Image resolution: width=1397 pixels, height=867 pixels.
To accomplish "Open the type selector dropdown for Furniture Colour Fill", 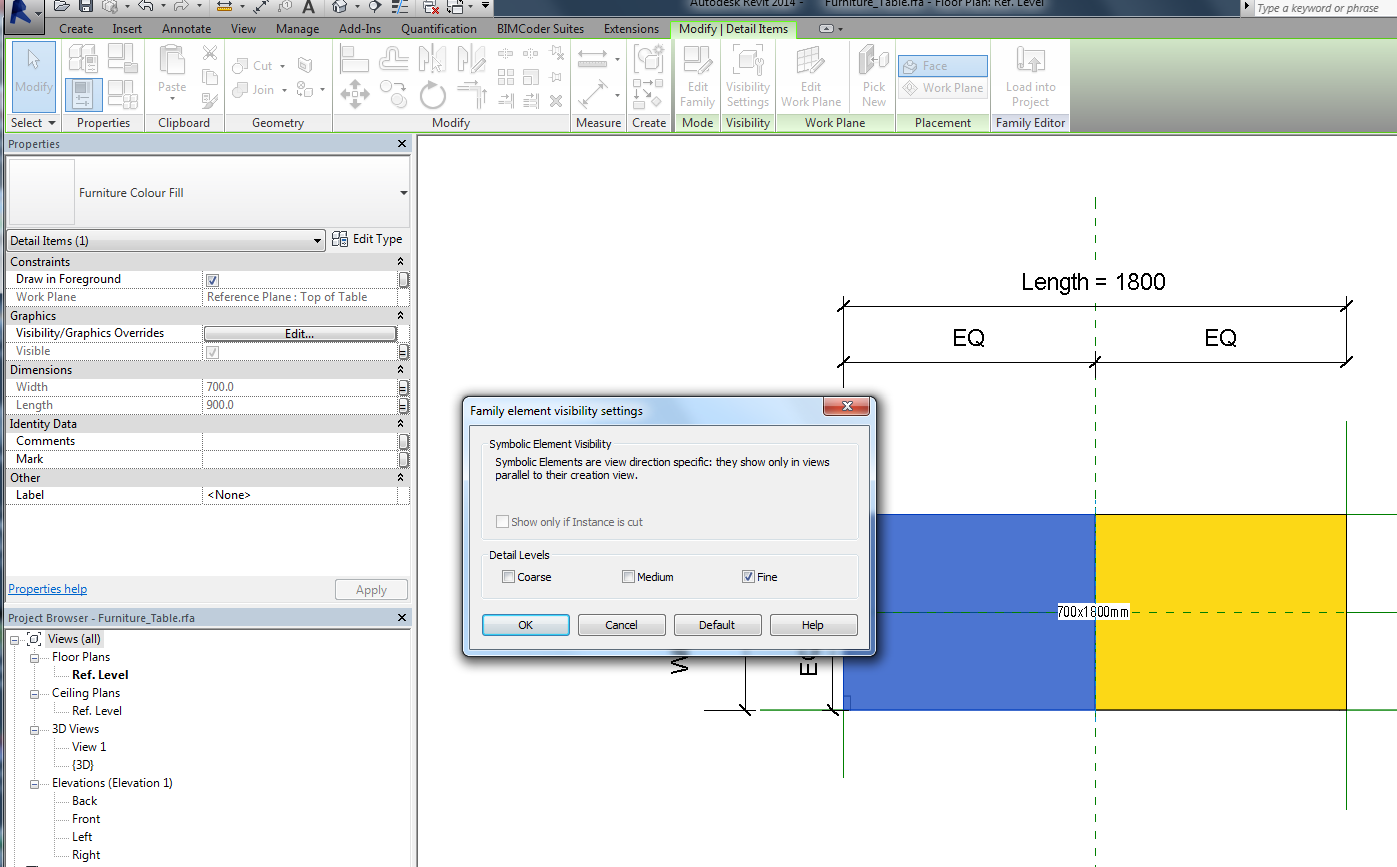I will (x=403, y=193).
